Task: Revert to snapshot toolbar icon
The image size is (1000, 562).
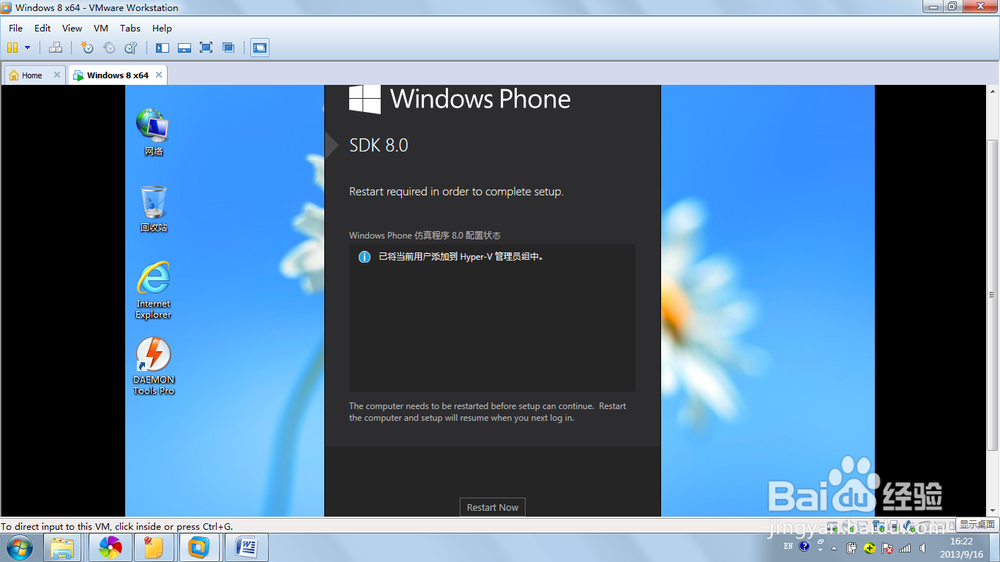Action: (x=109, y=48)
